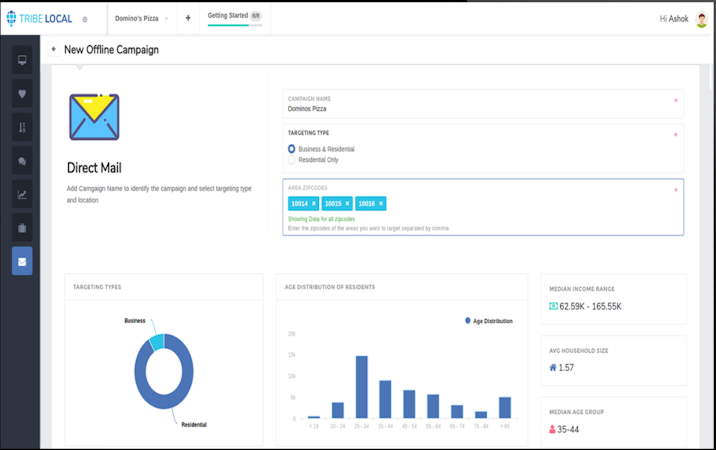Screen dimensions: 716x450
Task: Open the line chart analytics sidebar icon
Action: pos(22,195)
